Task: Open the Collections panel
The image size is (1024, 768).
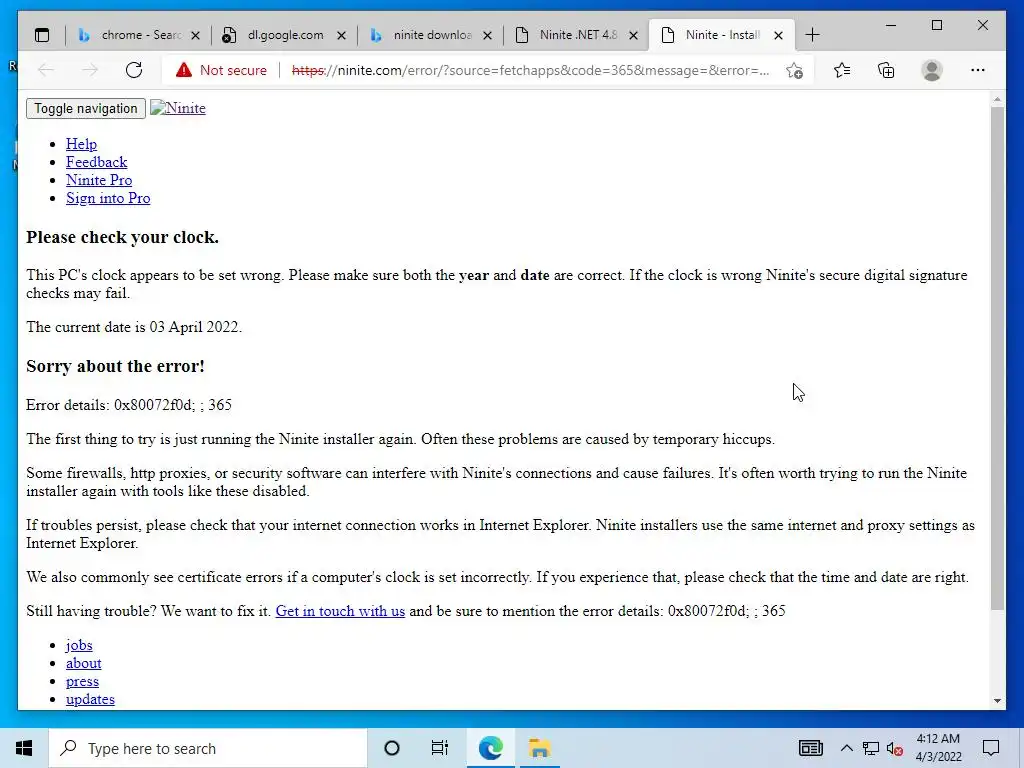Action: click(886, 70)
